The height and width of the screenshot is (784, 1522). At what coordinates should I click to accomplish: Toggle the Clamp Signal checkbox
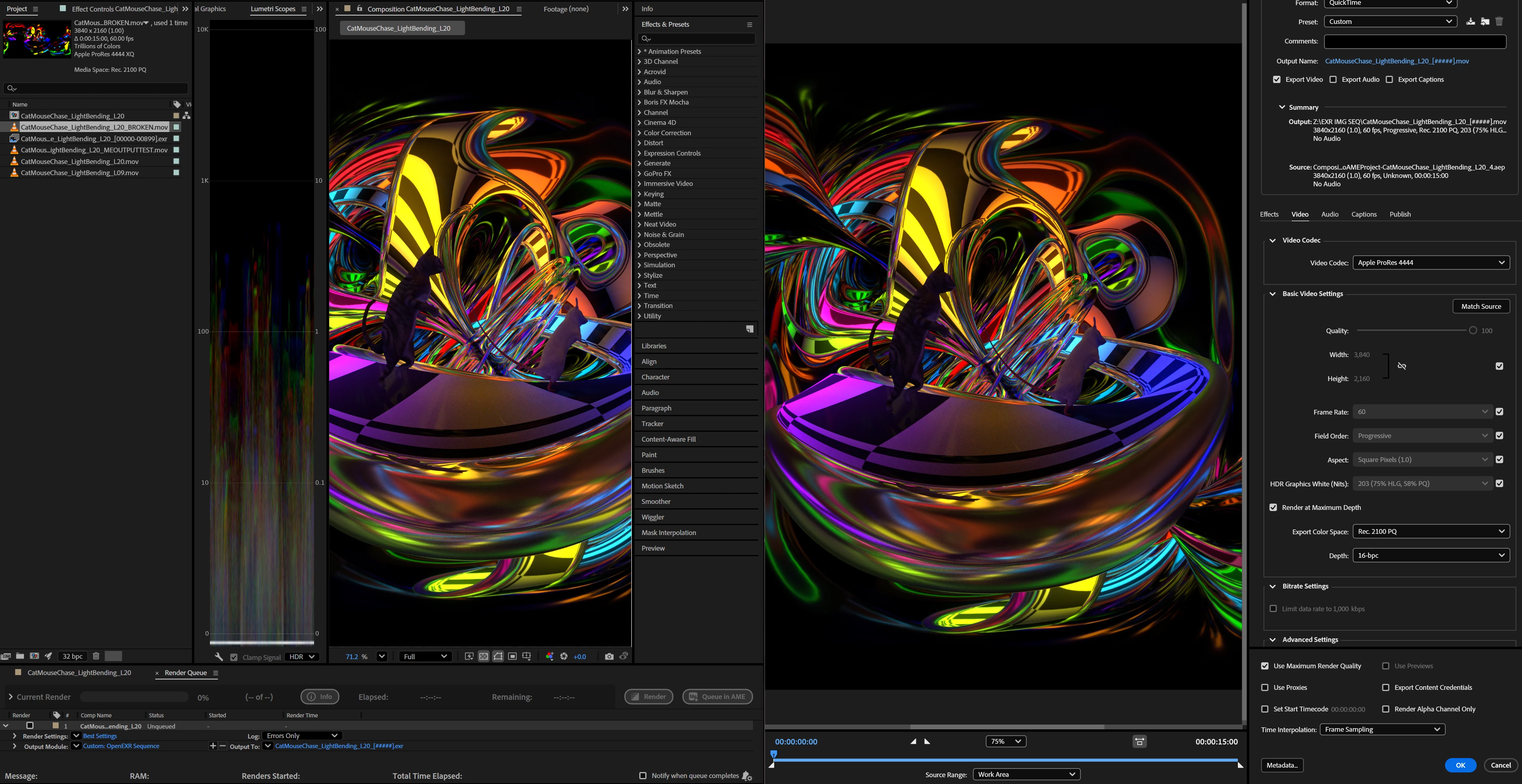pyautogui.click(x=234, y=657)
